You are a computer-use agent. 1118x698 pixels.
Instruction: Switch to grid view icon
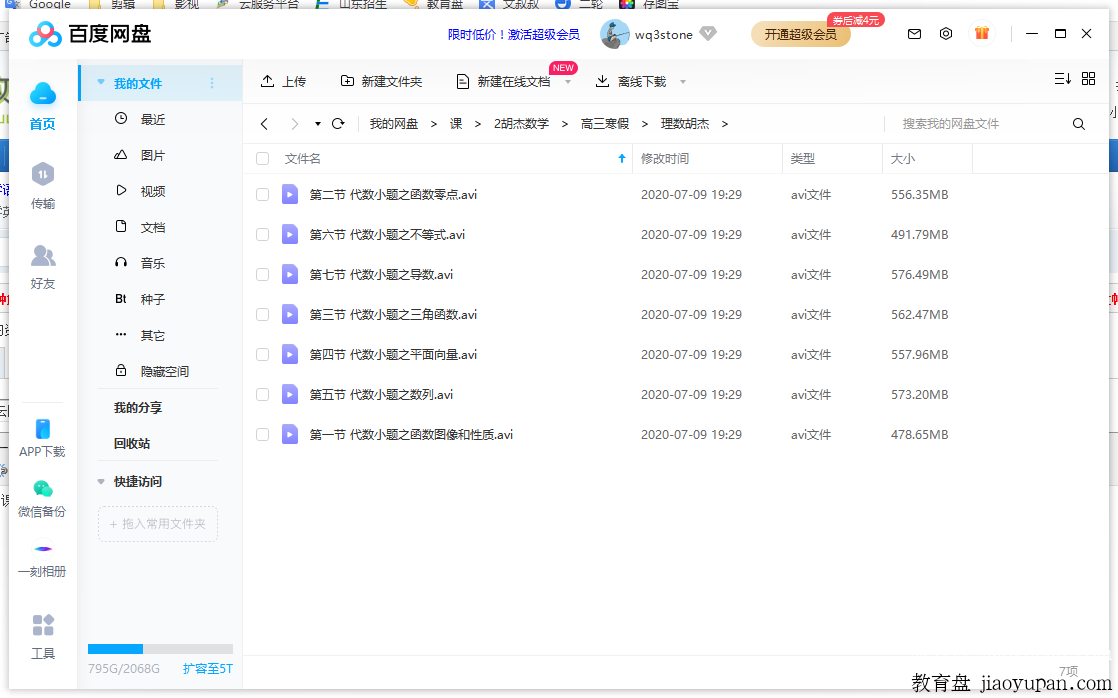(x=1089, y=79)
